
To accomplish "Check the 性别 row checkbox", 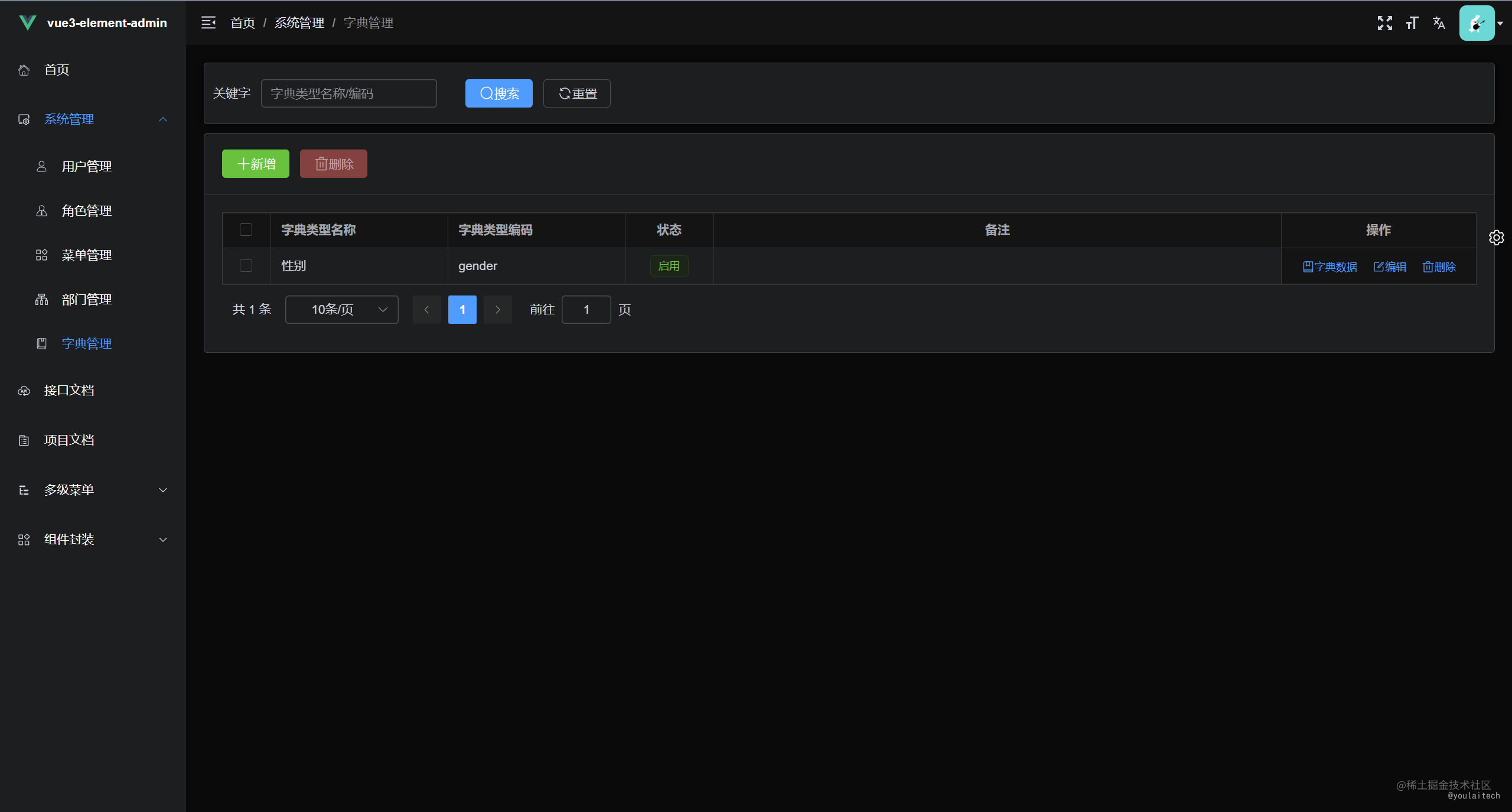I will coord(246,266).
